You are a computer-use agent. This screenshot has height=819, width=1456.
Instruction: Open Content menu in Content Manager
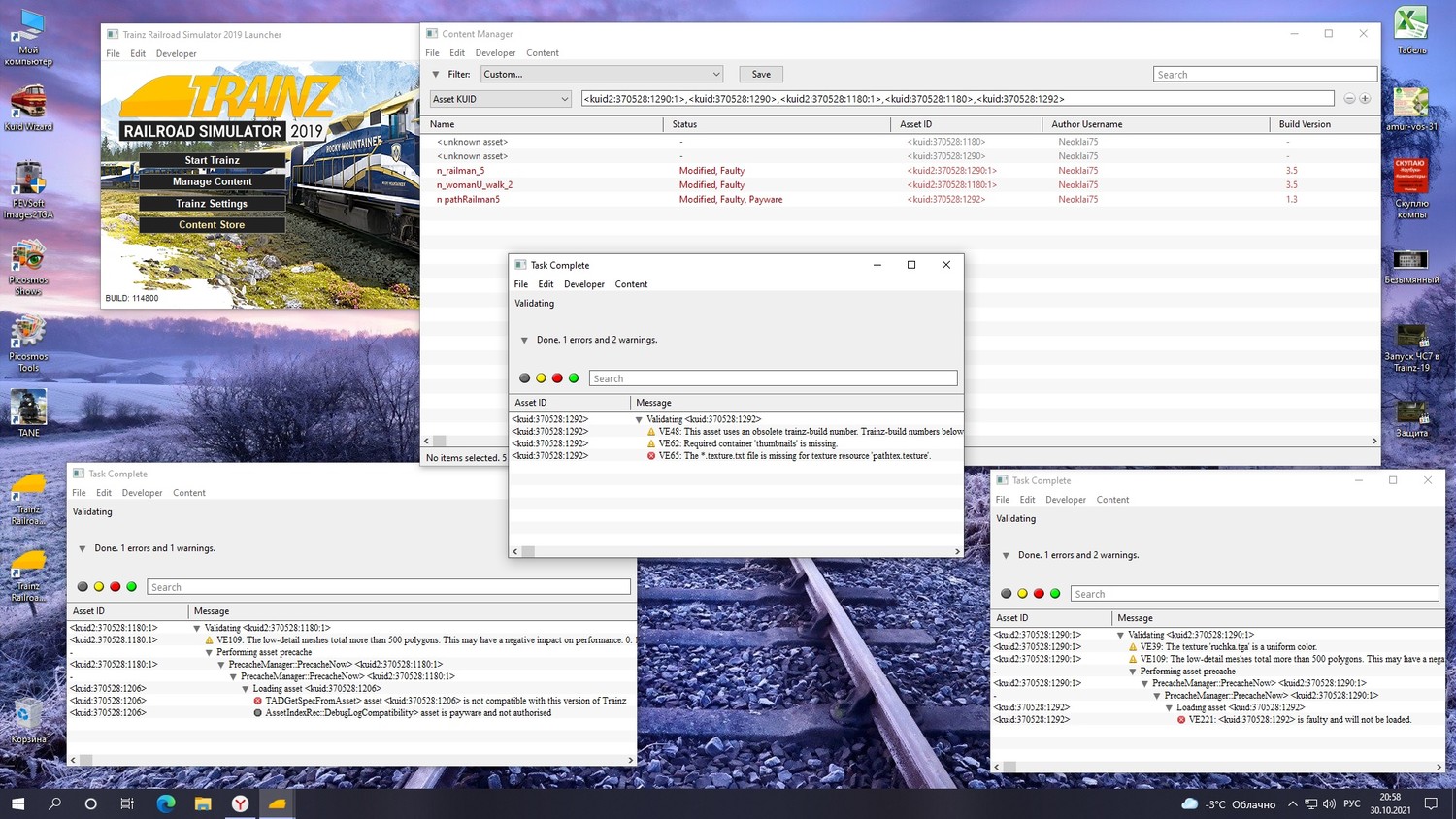tap(543, 53)
